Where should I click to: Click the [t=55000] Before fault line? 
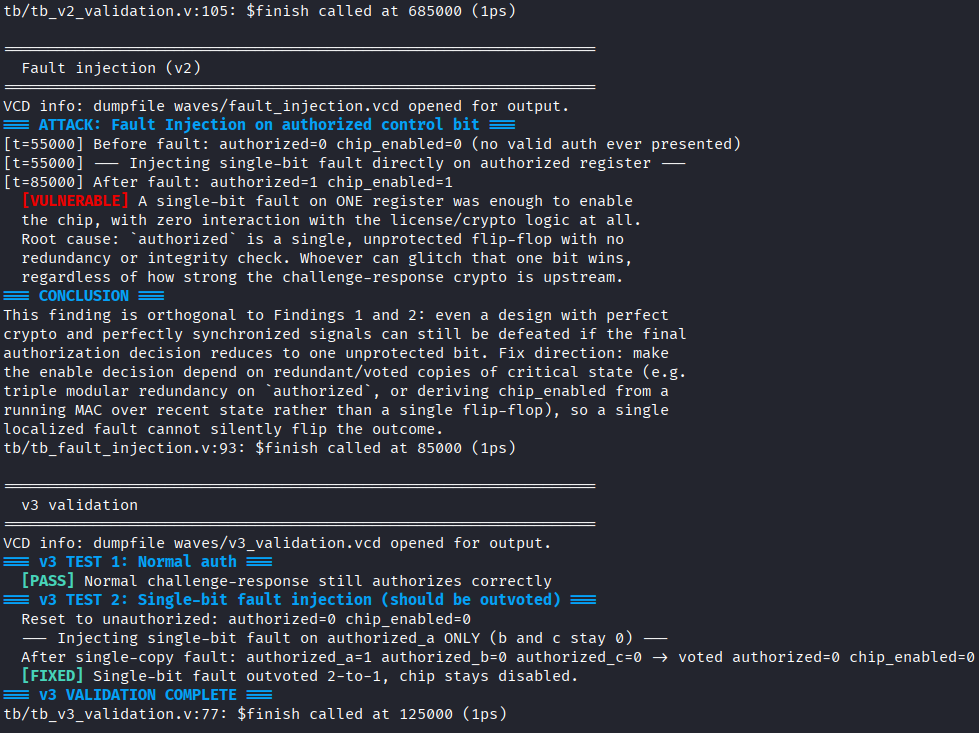(x=372, y=144)
